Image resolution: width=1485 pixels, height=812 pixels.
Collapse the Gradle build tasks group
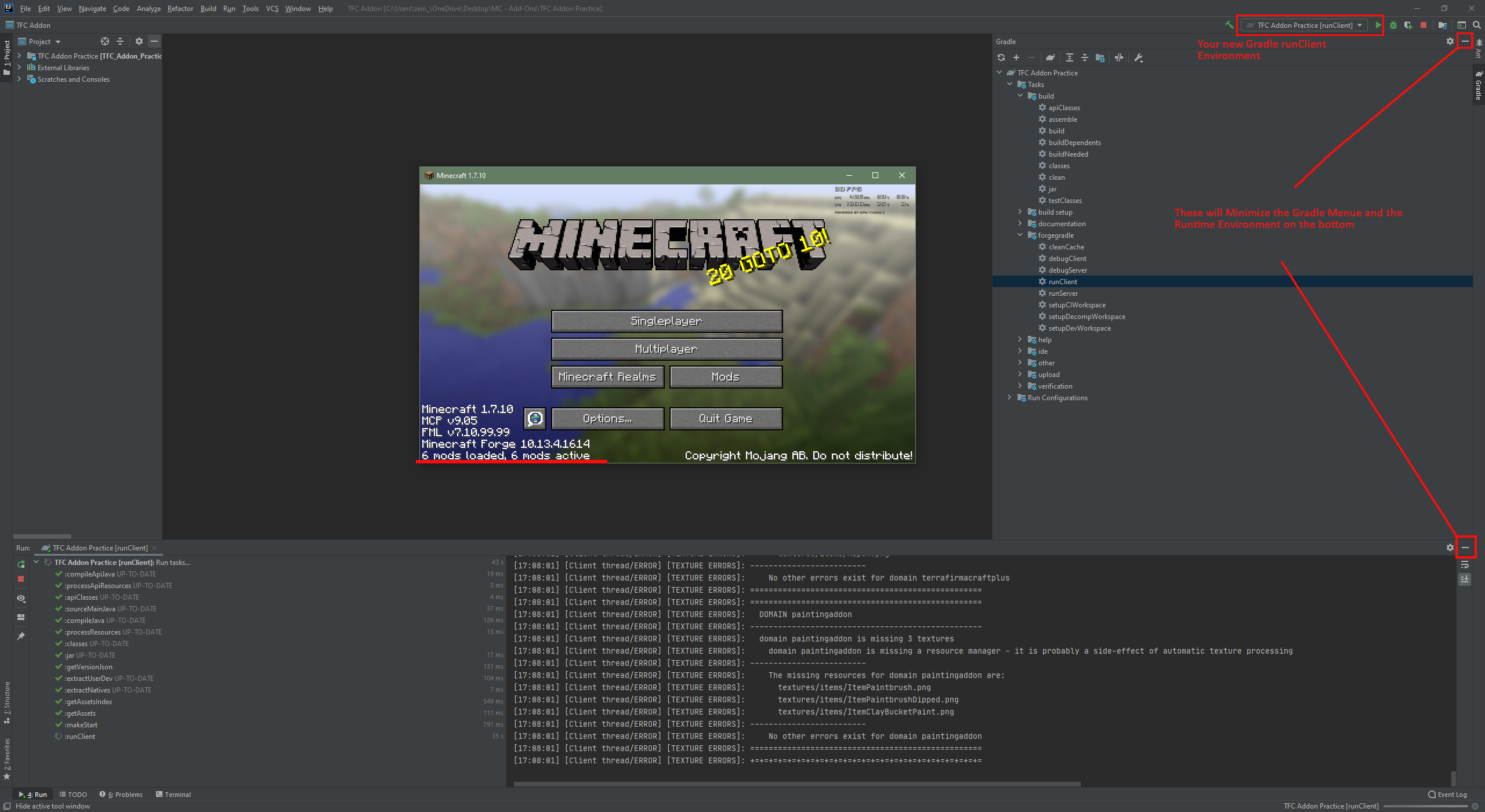pyautogui.click(x=1020, y=96)
